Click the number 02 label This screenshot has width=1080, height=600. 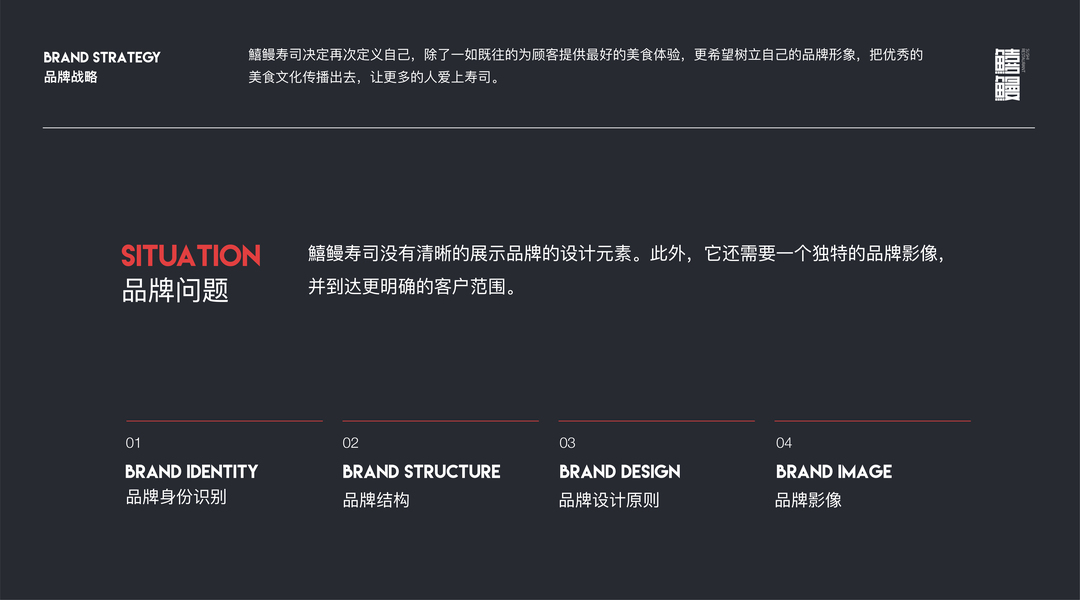pyautogui.click(x=350, y=443)
